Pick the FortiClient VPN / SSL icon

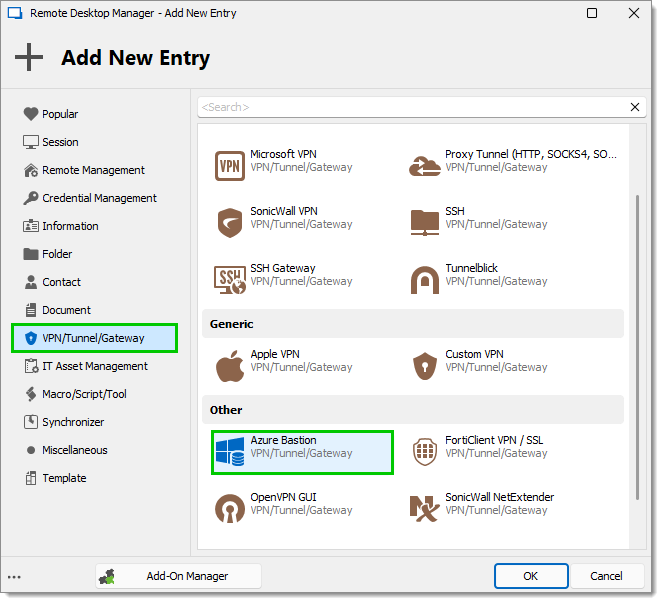426,453
